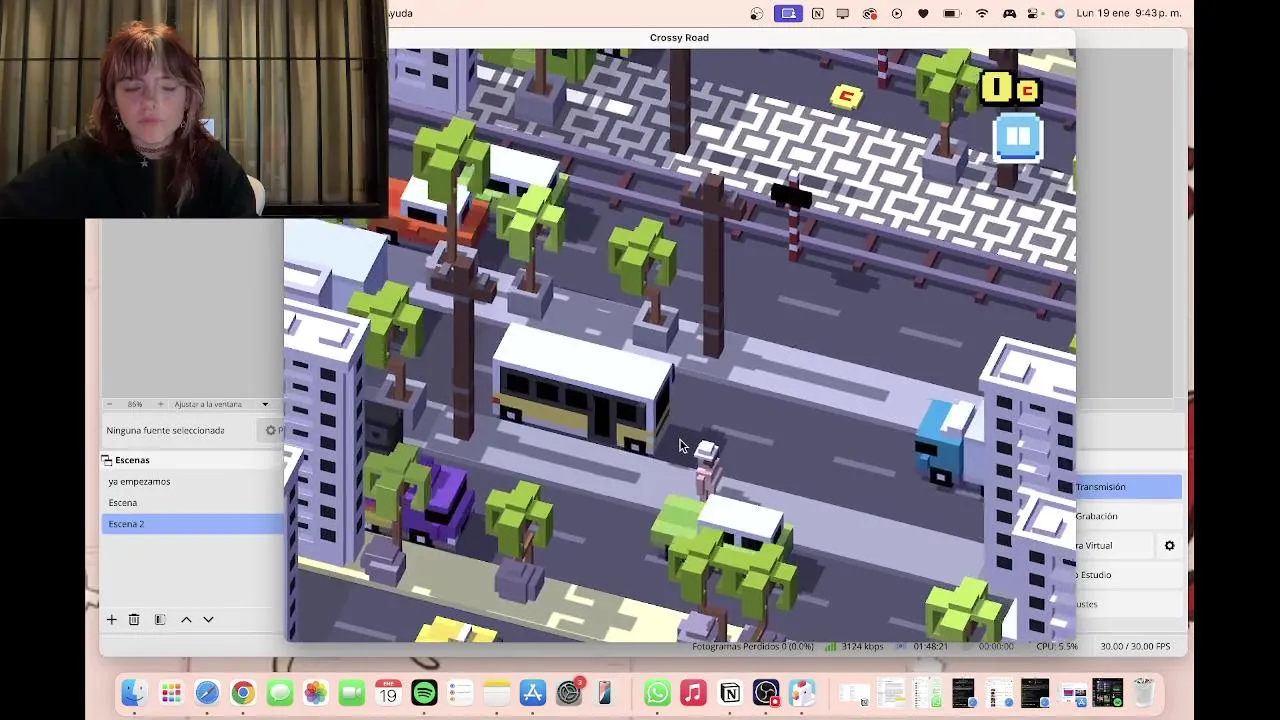1280x720 pixels.
Task: Add a new scene in OBS
Action: pos(112,619)
